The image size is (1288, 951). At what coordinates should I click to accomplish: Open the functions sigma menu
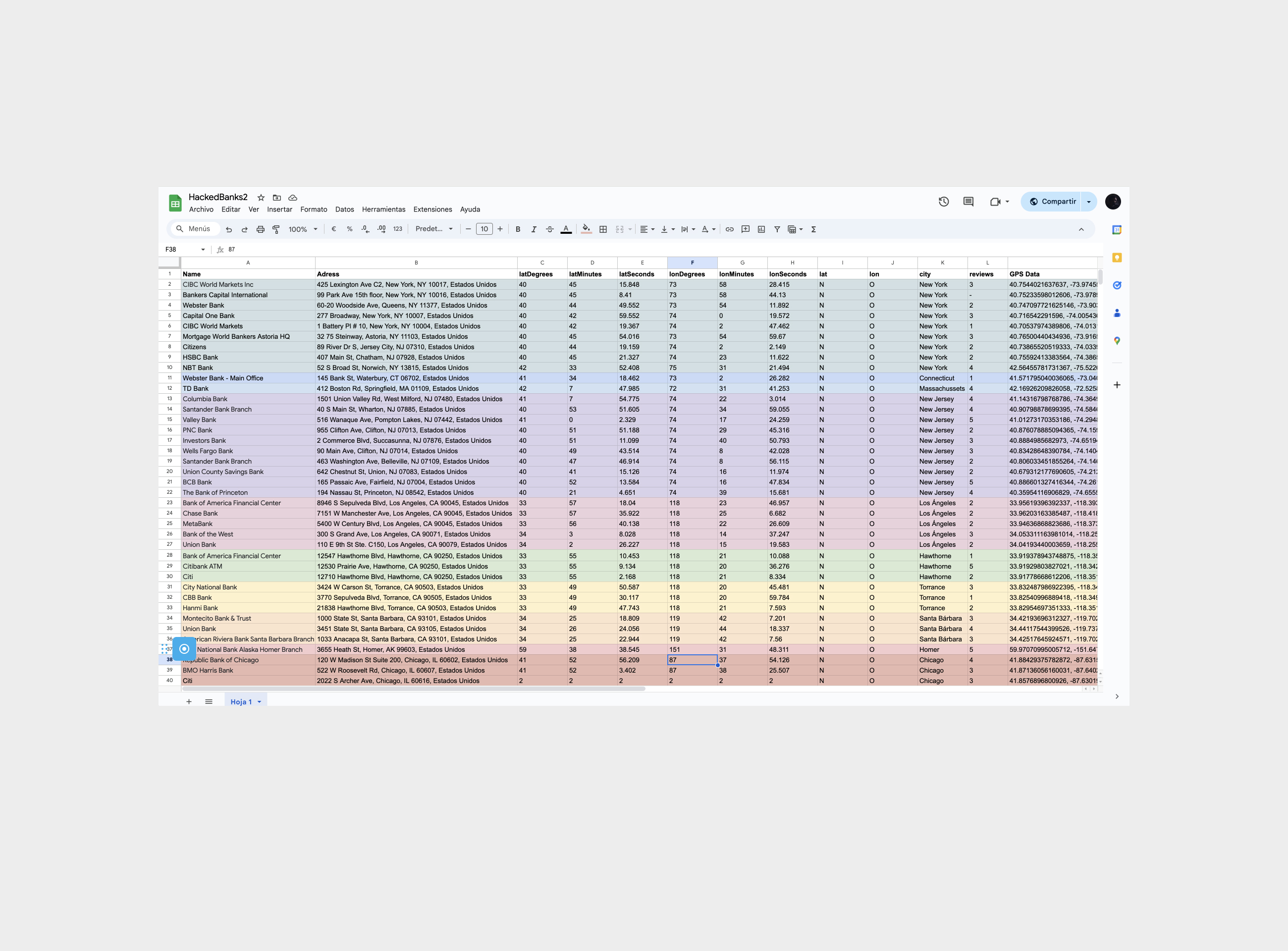pyautogui.click(x=813, y=229)
